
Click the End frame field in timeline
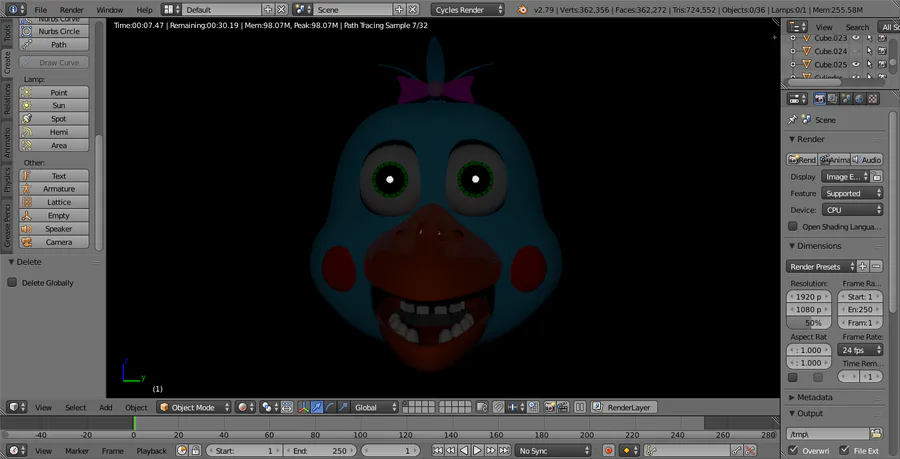pos(318,451)
